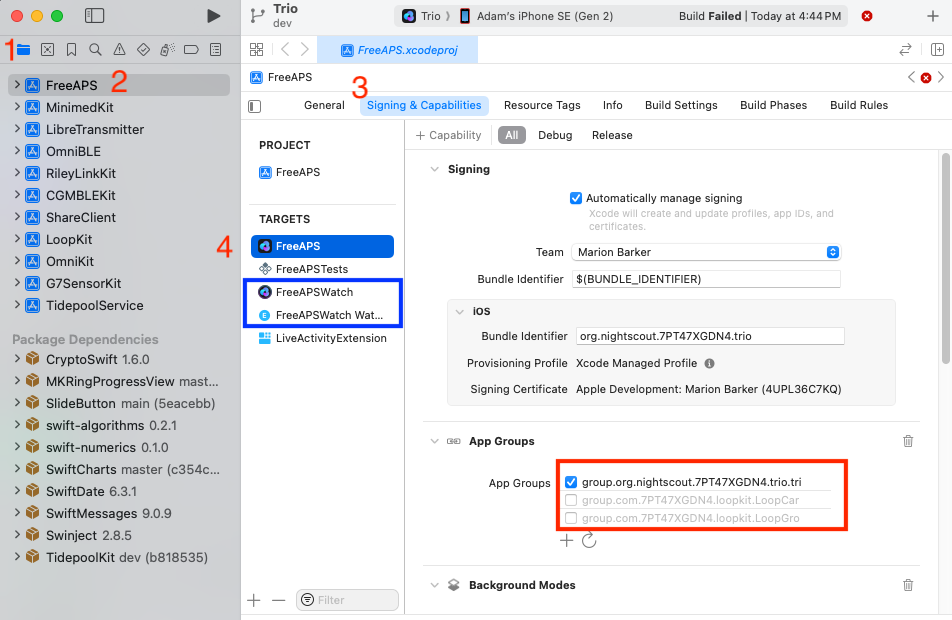Click the red build error indicator
Viewport: 952px width, 620px height.
click(x=867, y=16)
